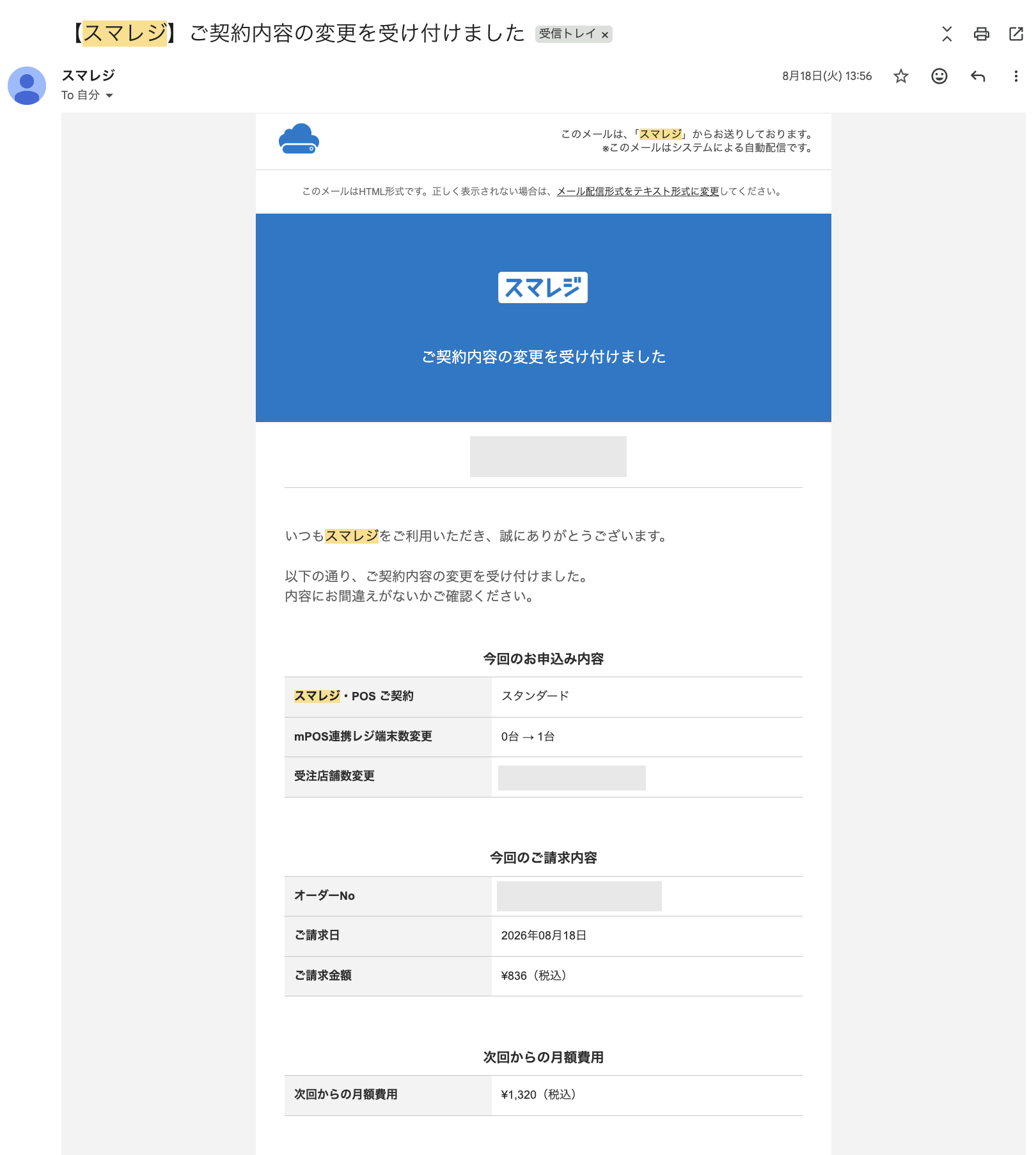Image resolution: width=1036 pixels, height=1155 pixels.
Task: Add an emoji reaction to the email
Action: coord(939,76)
